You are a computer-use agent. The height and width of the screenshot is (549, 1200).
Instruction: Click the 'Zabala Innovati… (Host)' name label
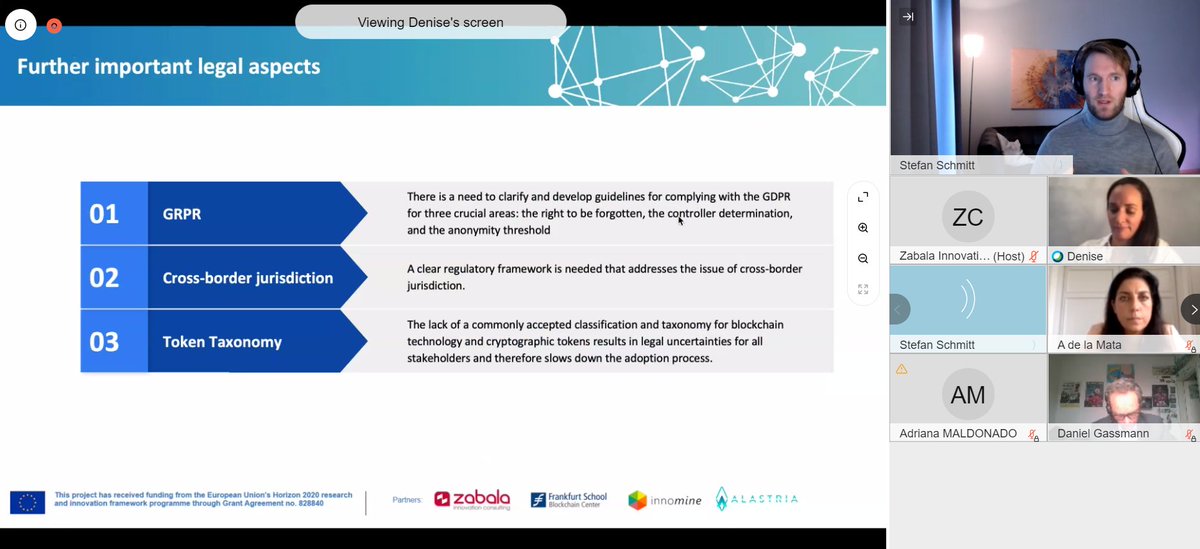[960, 257]
